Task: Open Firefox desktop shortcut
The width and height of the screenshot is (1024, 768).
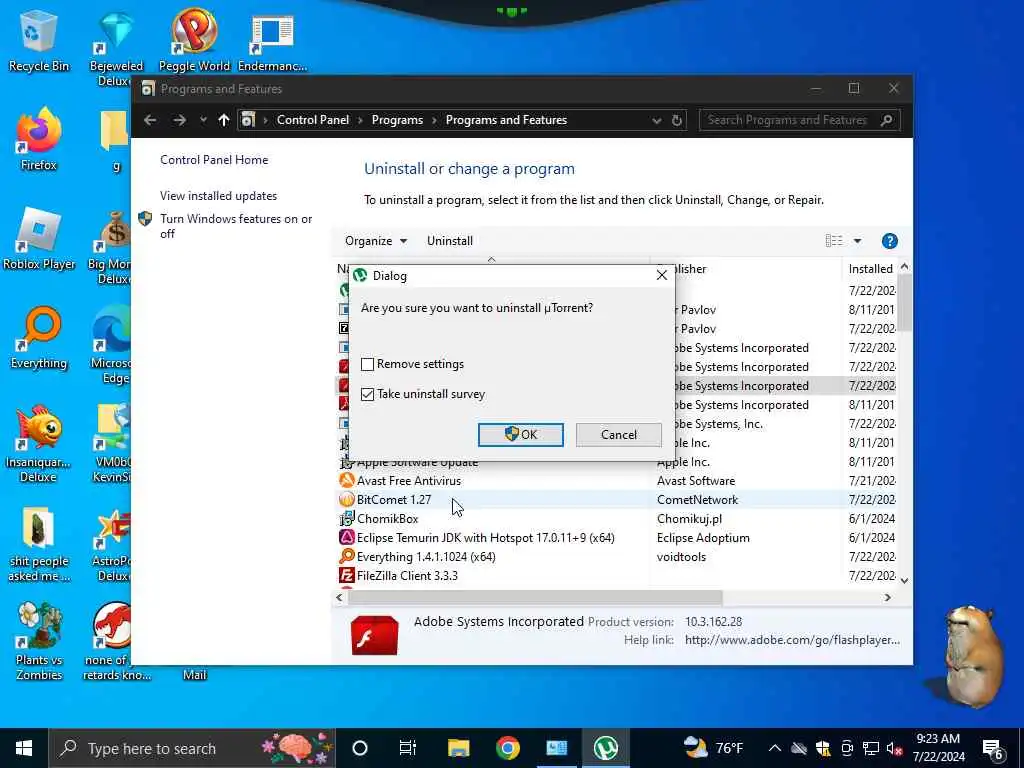Action: [x=39, y=140]
